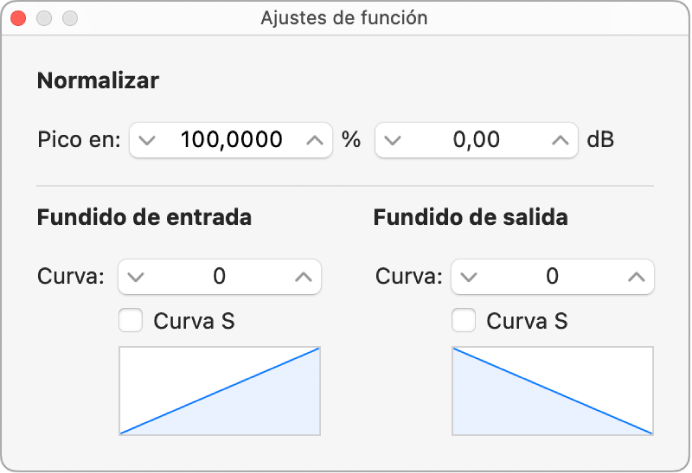Decrease the Fundido de salida curve value

470,277
